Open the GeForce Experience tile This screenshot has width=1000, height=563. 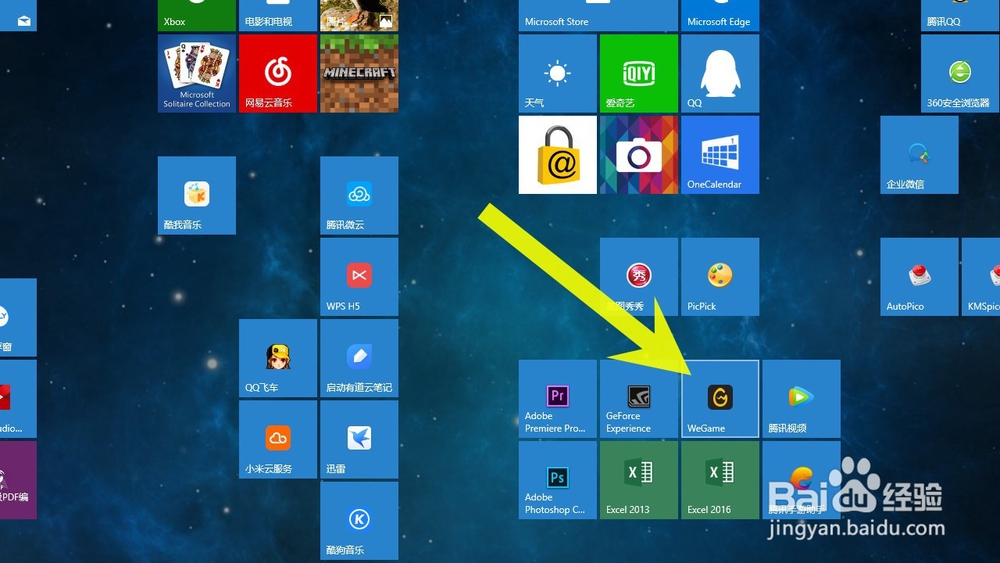[x=638, y=398]
